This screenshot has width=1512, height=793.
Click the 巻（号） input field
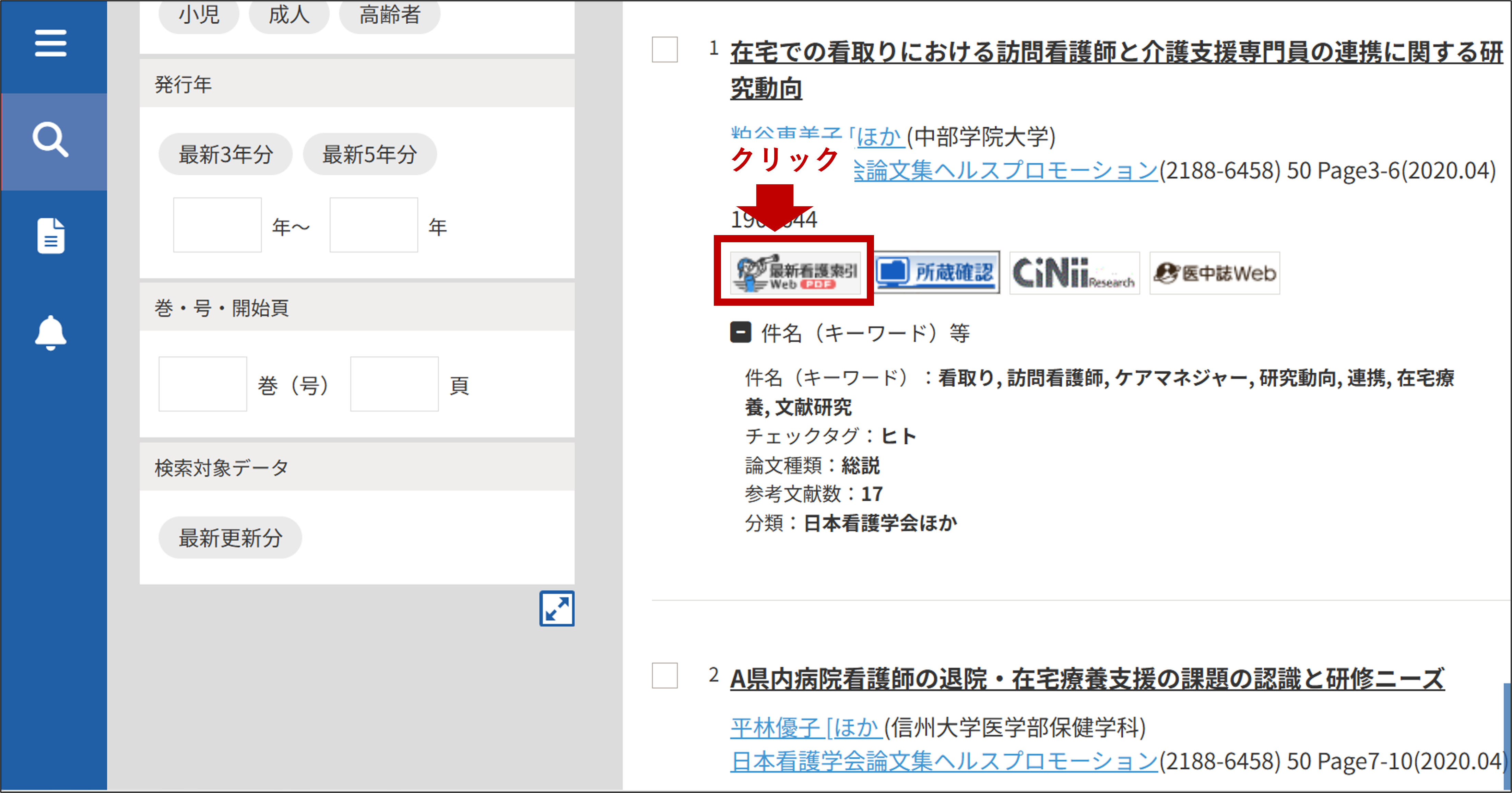202,384
